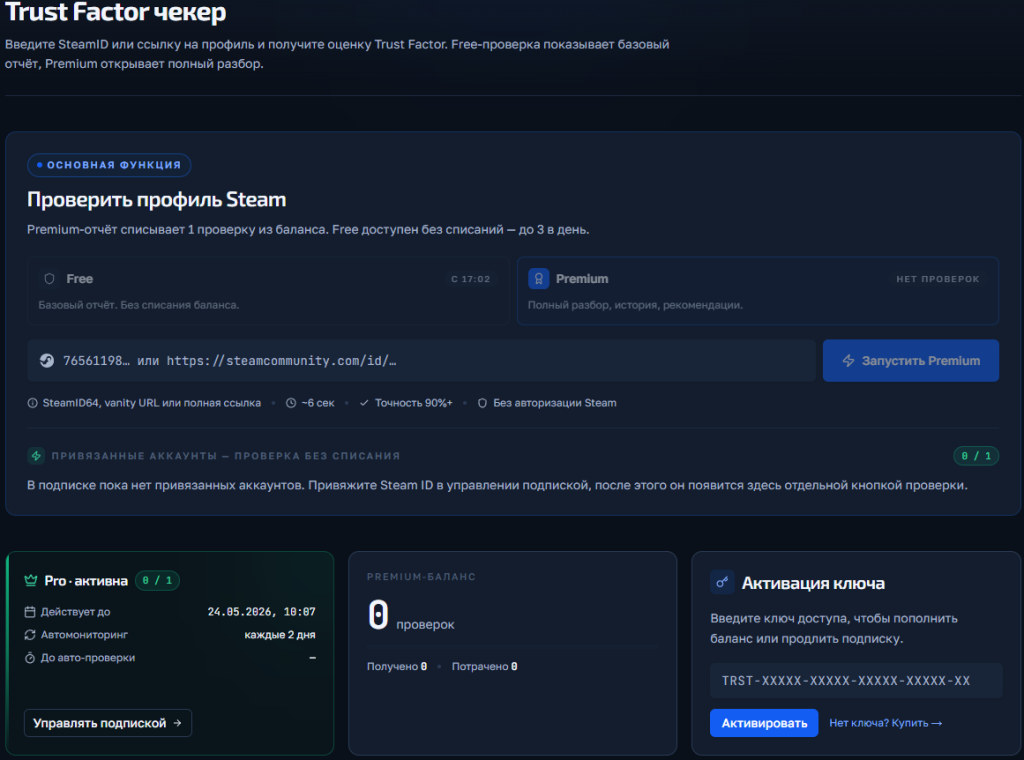1024x760 pixels.
Task: Click the shield icon on Free card
Action: coord(49,279)
